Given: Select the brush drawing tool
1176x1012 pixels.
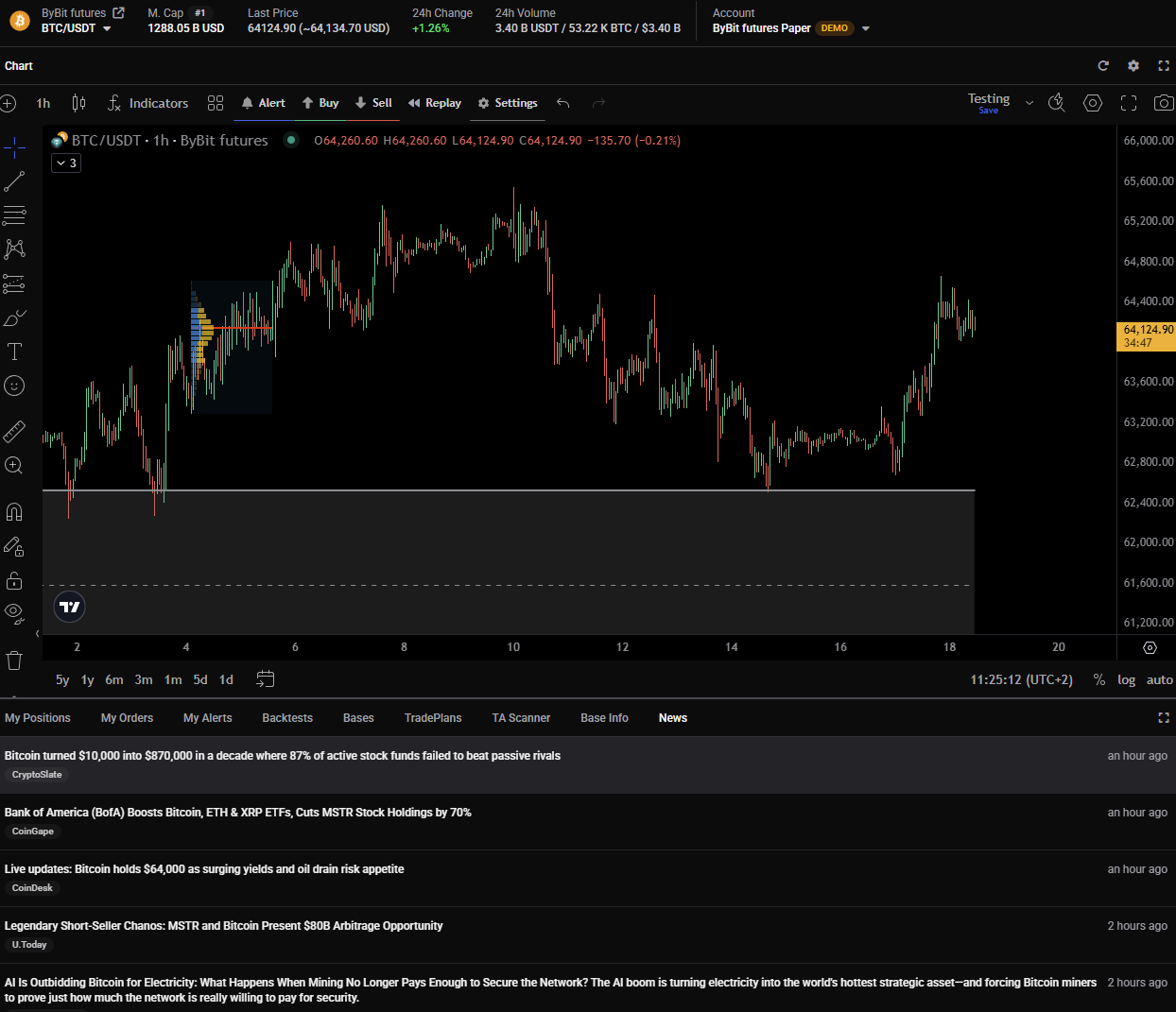Looking at the screenshot, I should pos(14,317).
